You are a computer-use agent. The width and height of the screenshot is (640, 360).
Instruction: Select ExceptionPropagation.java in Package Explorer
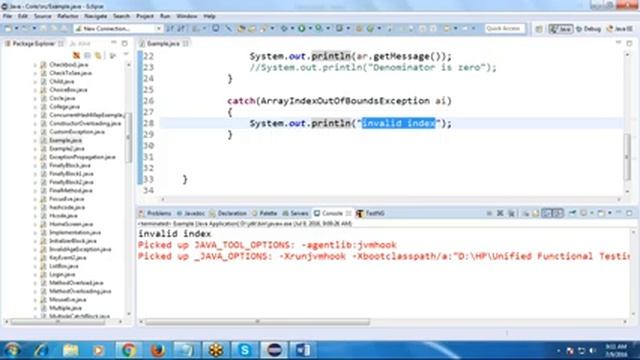pos(82,157)
